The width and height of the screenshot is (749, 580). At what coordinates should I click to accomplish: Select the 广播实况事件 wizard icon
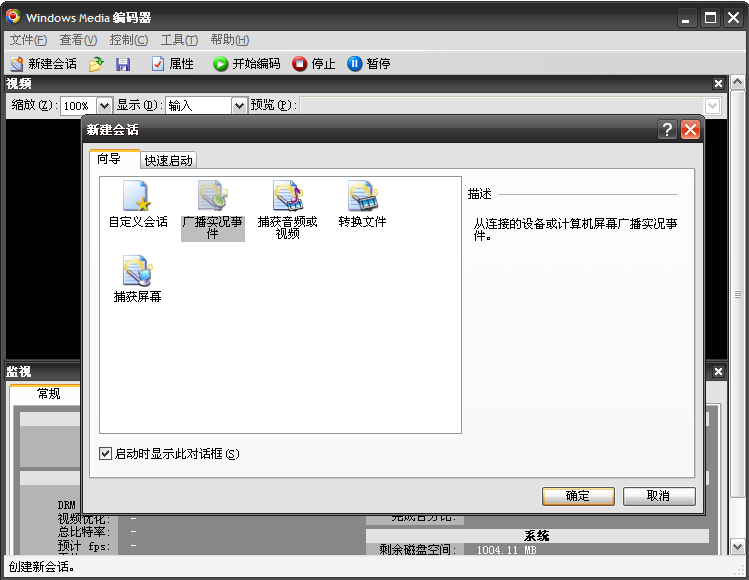click(213, 210)
